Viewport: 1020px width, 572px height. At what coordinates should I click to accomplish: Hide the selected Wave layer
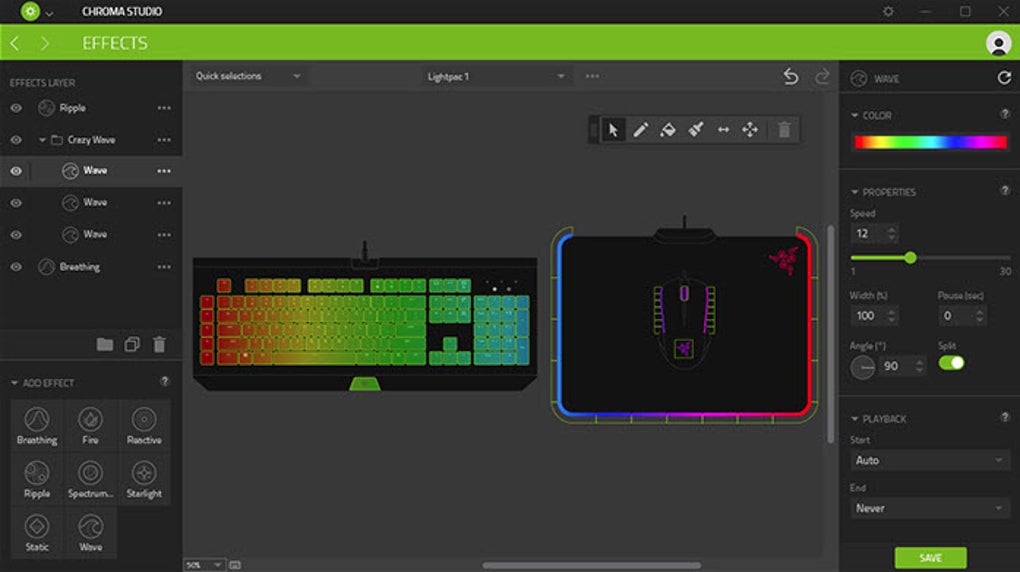[x=16, y=171]
